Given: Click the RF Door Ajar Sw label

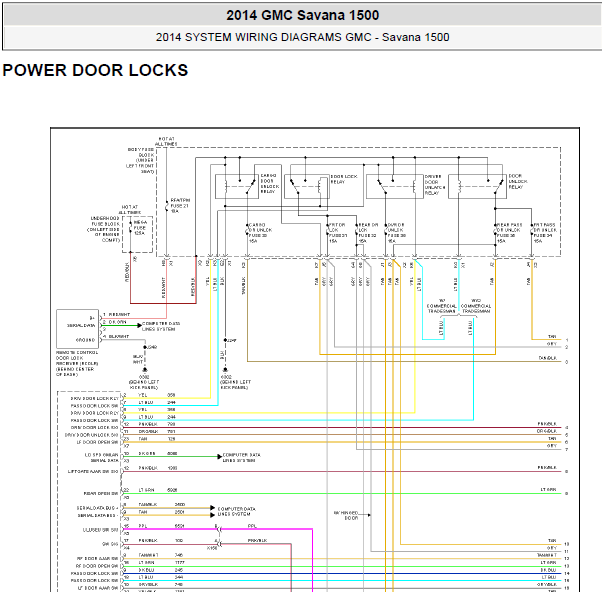Looking at the screenshot, I should coord(98,559).
